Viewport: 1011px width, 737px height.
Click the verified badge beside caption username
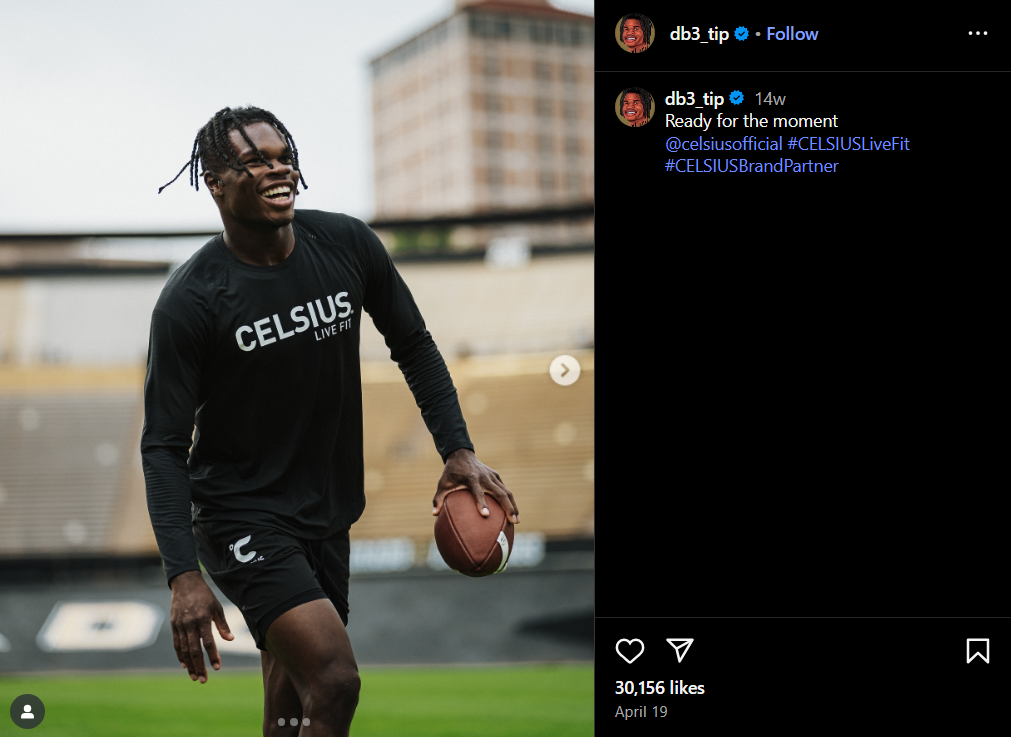point(737,98)
